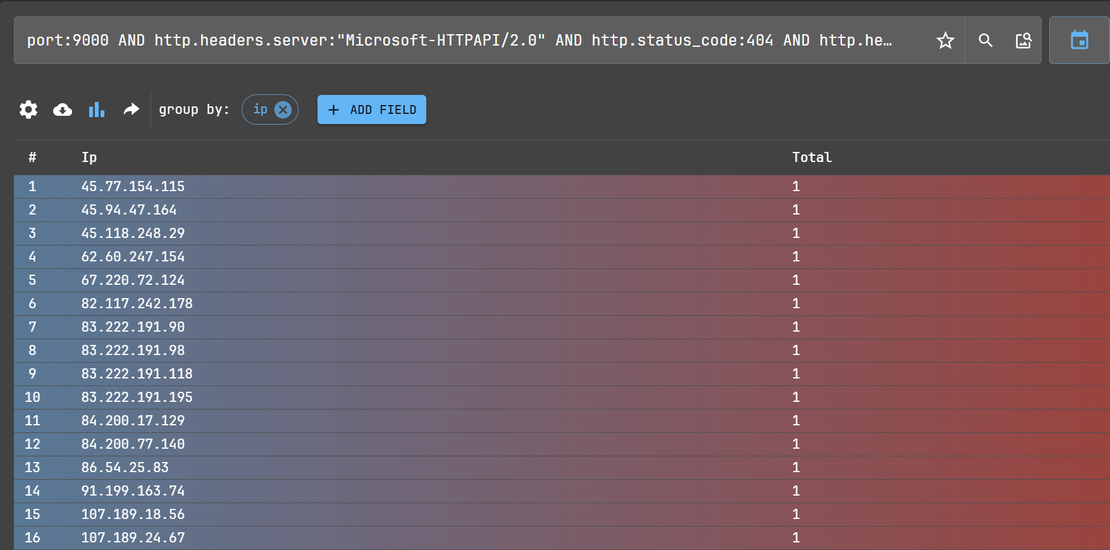Open the image search icon

(1023, 41)
